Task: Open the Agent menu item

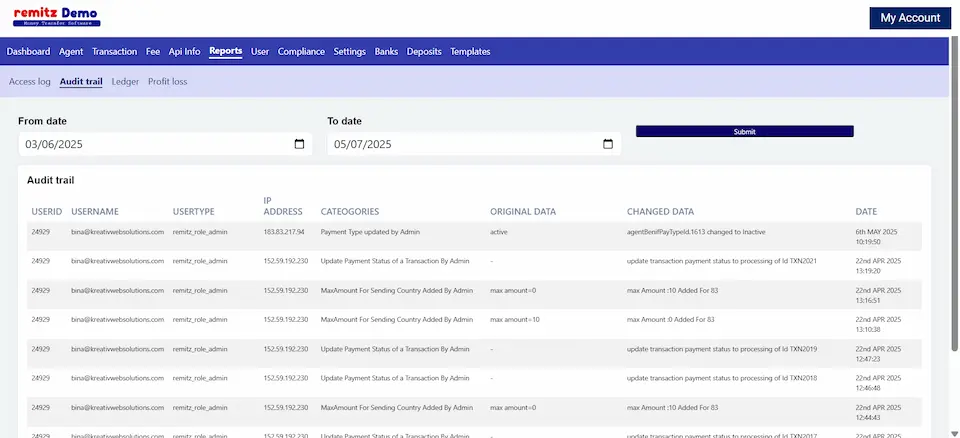Action: 71,51
